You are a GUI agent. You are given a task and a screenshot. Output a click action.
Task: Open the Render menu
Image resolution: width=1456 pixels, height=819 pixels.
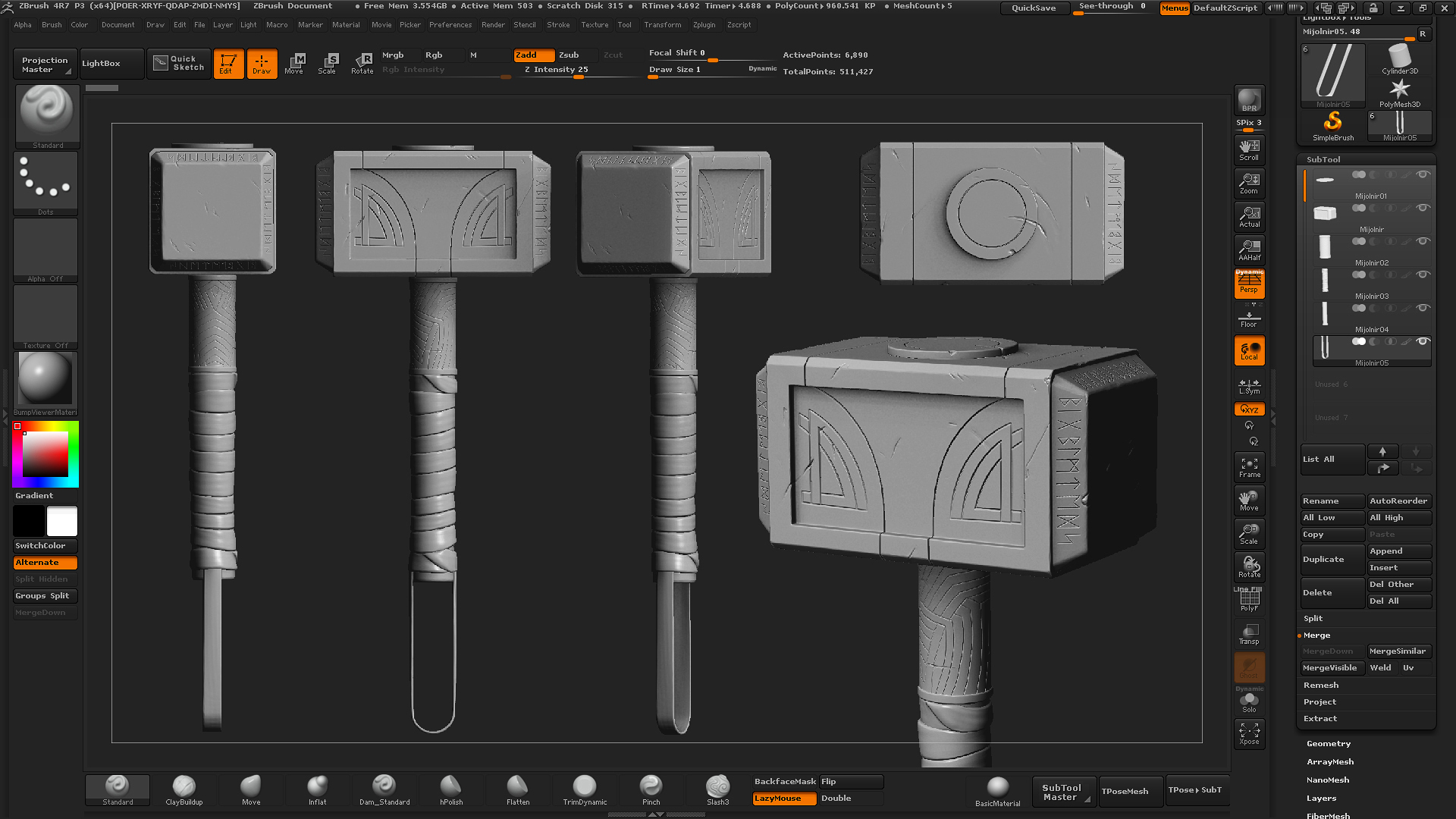tap(493, 25)
